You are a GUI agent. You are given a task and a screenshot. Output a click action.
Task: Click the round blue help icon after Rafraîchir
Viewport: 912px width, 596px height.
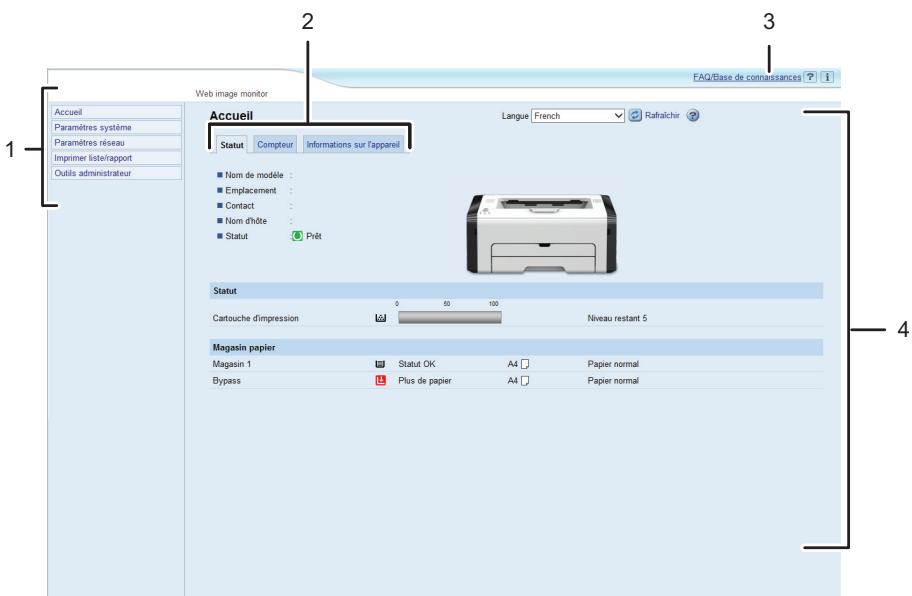point(692,115)
